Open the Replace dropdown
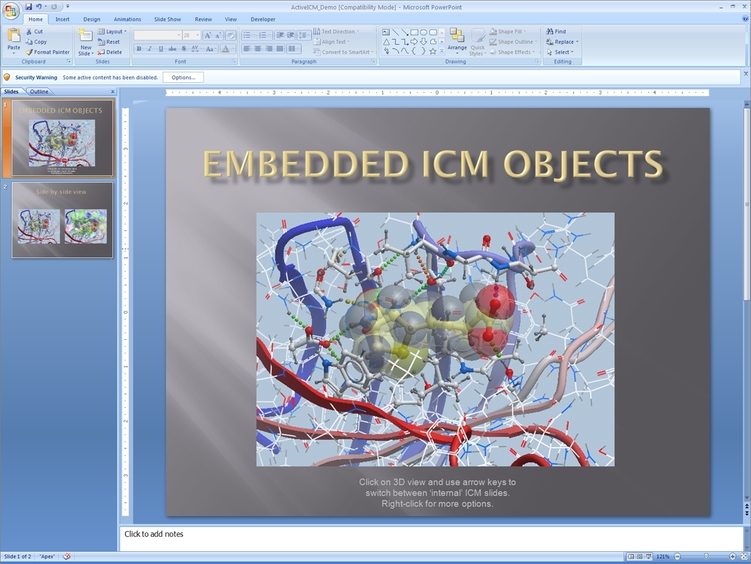The width and height of the screenshot is (751, 564). coord(564,42)
